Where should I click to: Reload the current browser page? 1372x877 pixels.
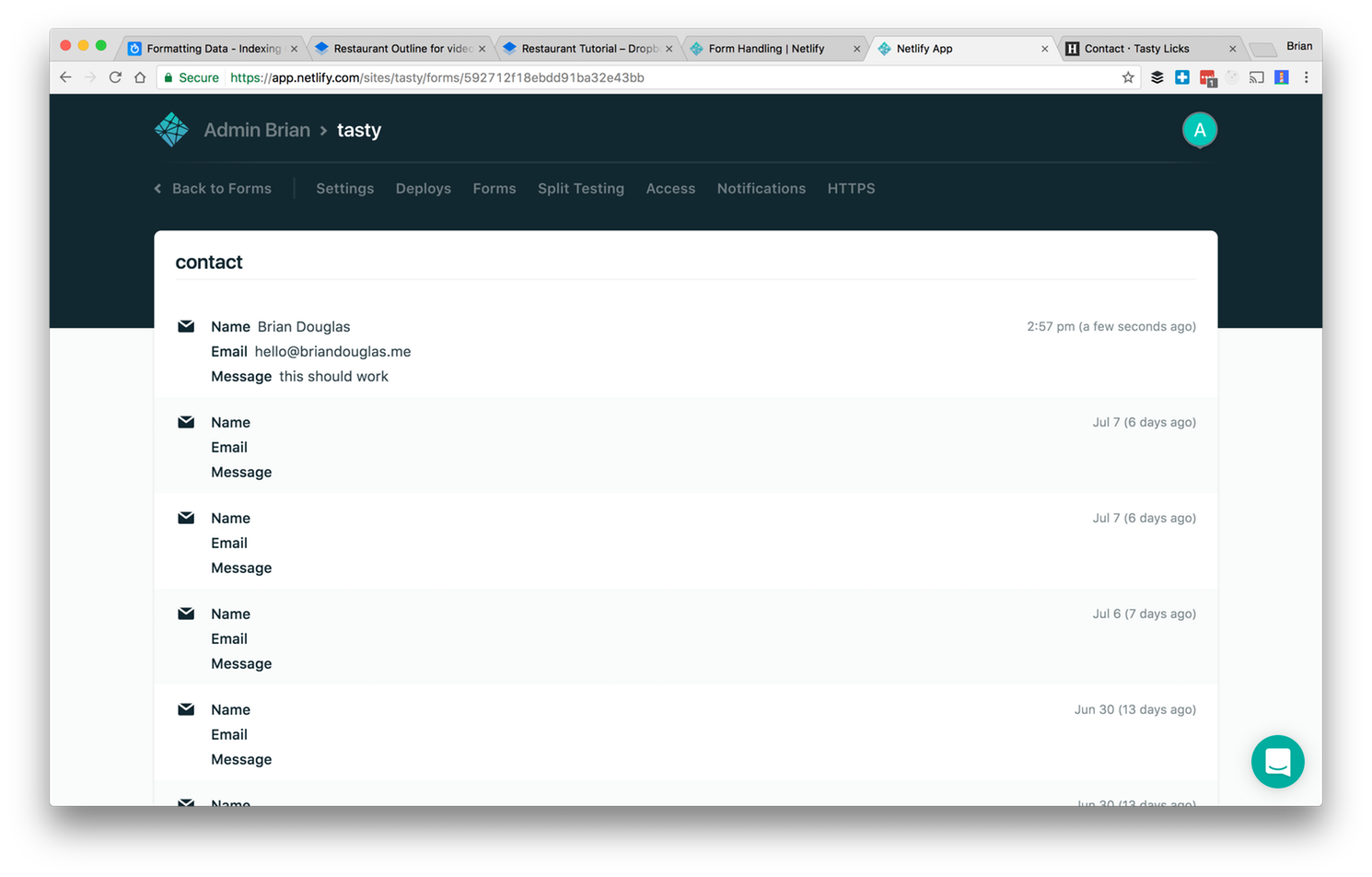click(x=115, y=77)
